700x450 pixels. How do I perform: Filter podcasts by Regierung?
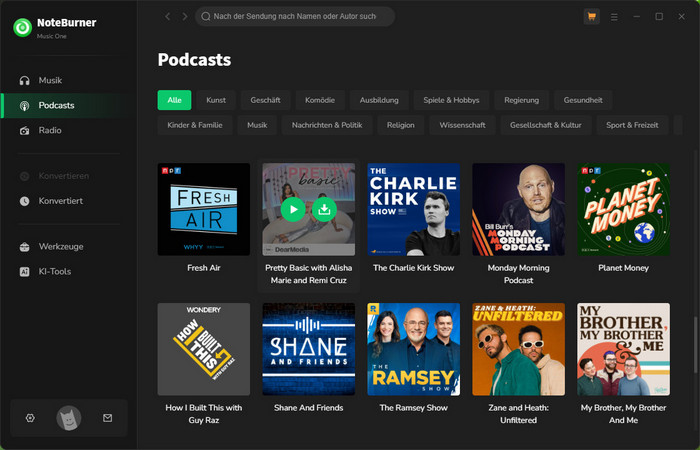pyautogui.click(x=521, y=100)
